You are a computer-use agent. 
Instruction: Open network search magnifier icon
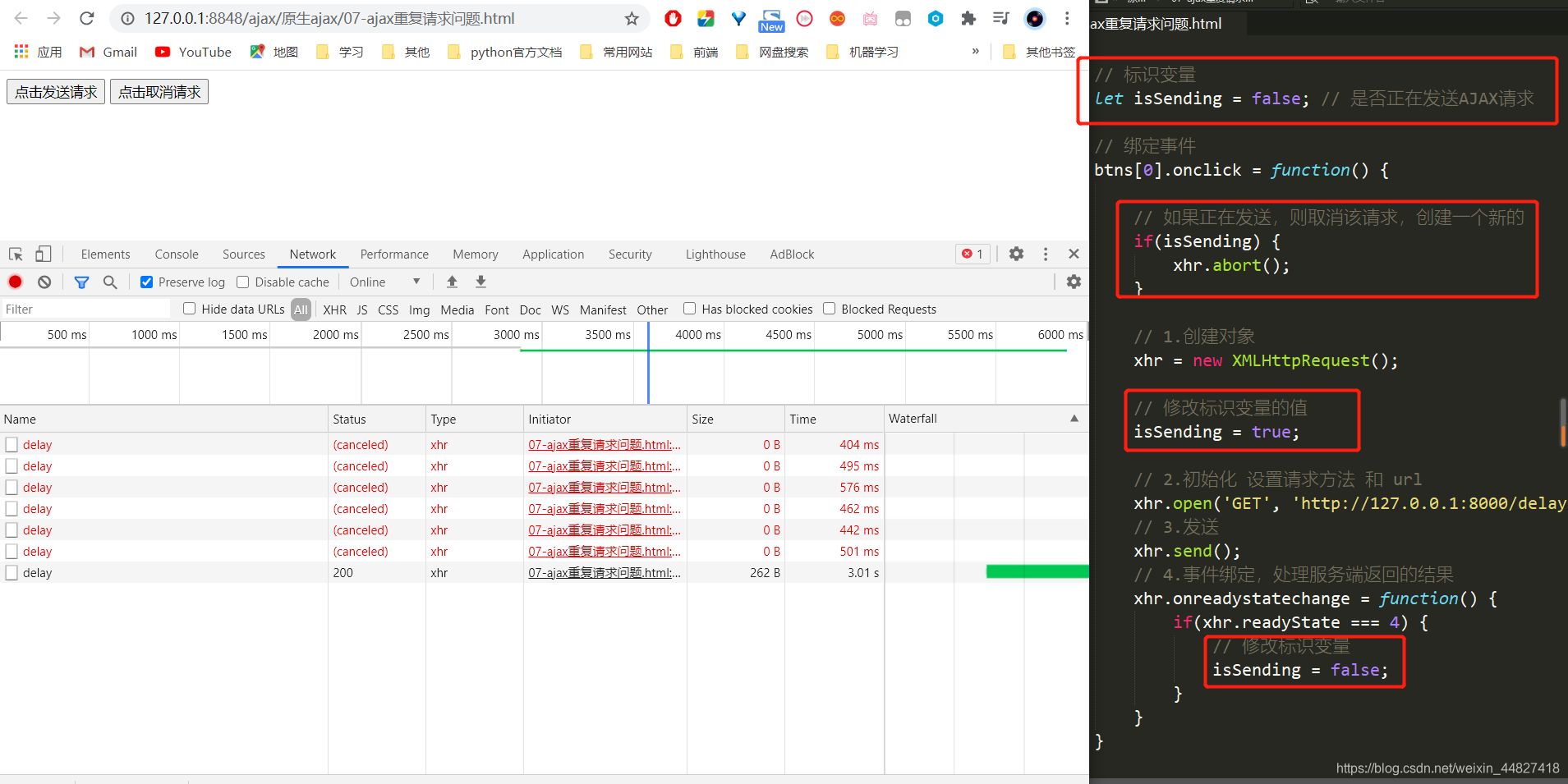(x=110, y=282)
